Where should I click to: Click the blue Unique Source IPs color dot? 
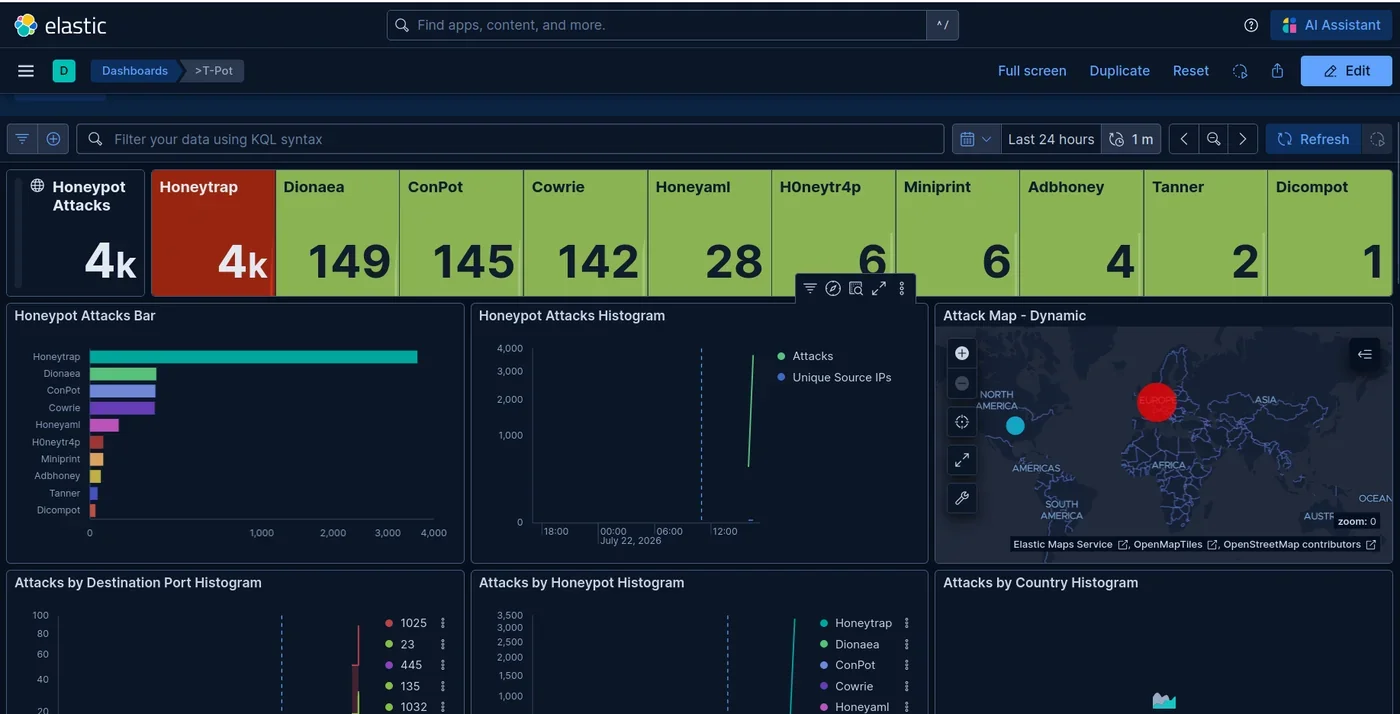[x=781, y=377]
